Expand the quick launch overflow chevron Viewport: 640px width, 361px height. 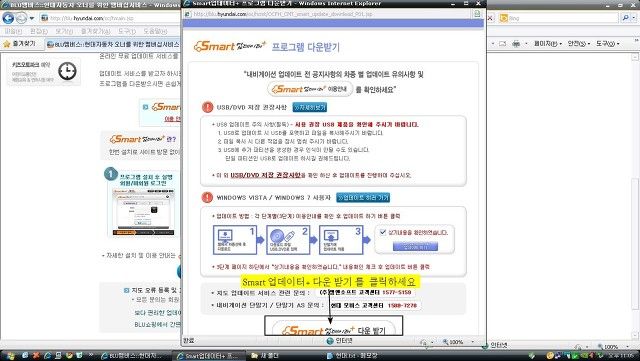tap(91, 355)
